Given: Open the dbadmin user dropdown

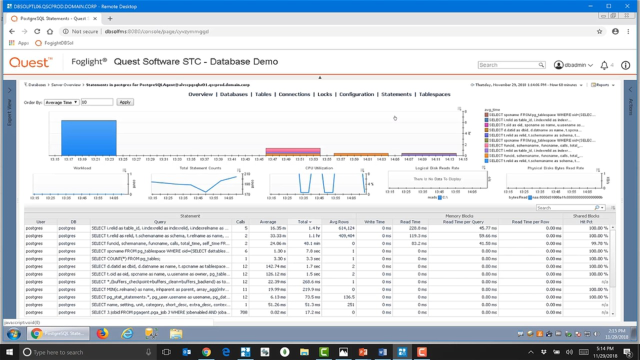Looking at the screenshot, I should (573, 65).
